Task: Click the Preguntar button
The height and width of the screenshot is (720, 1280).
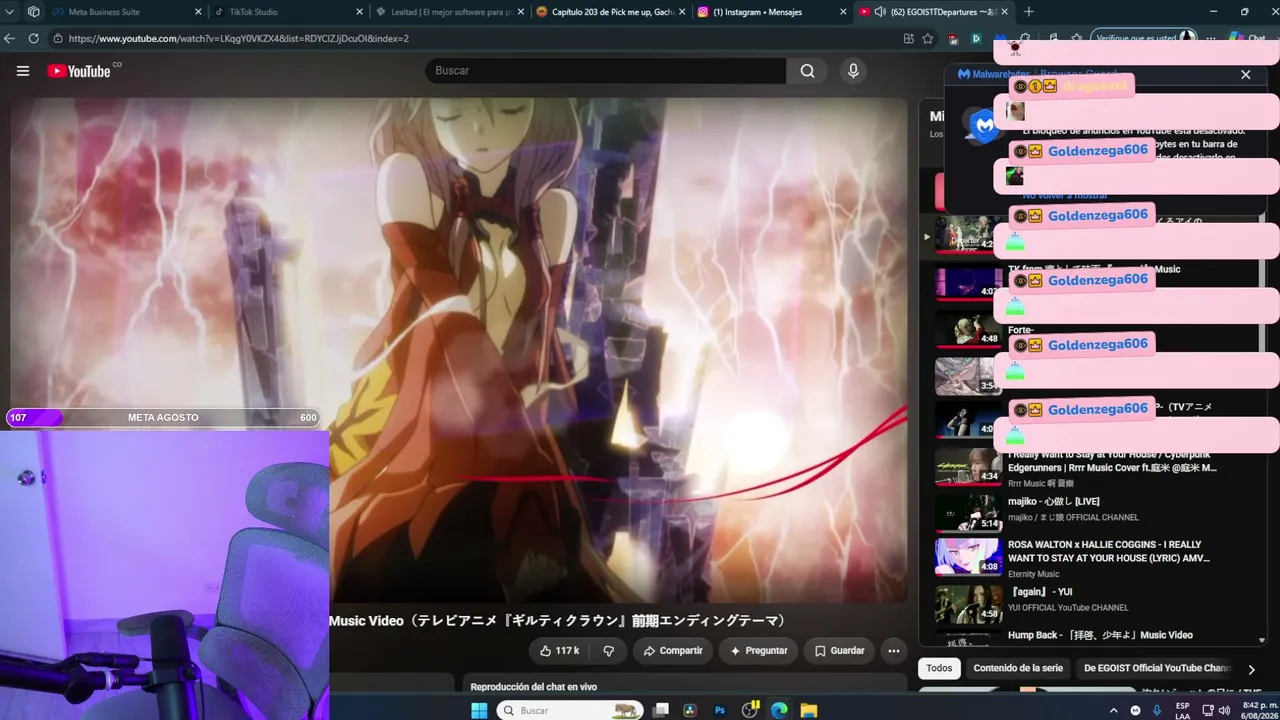Action: [758, 651]
